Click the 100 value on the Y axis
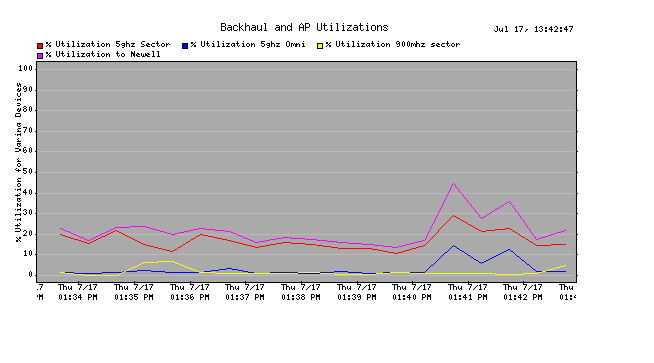Viewport: 654px width, 363px height. point(25,68)
